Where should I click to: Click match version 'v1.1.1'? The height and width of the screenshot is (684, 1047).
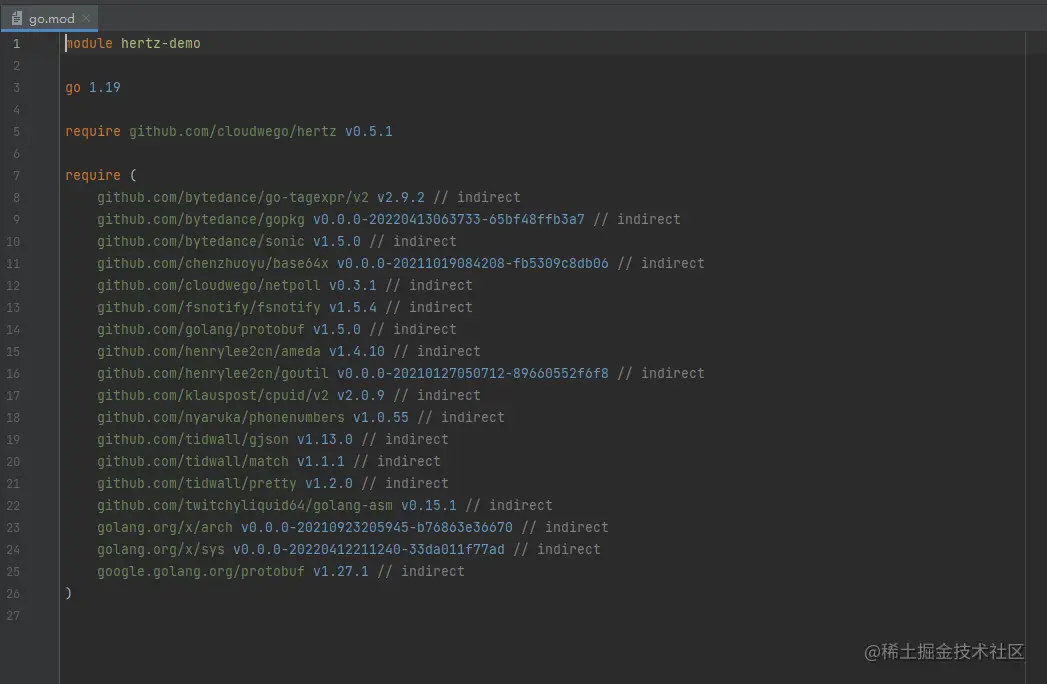point(321,462)
